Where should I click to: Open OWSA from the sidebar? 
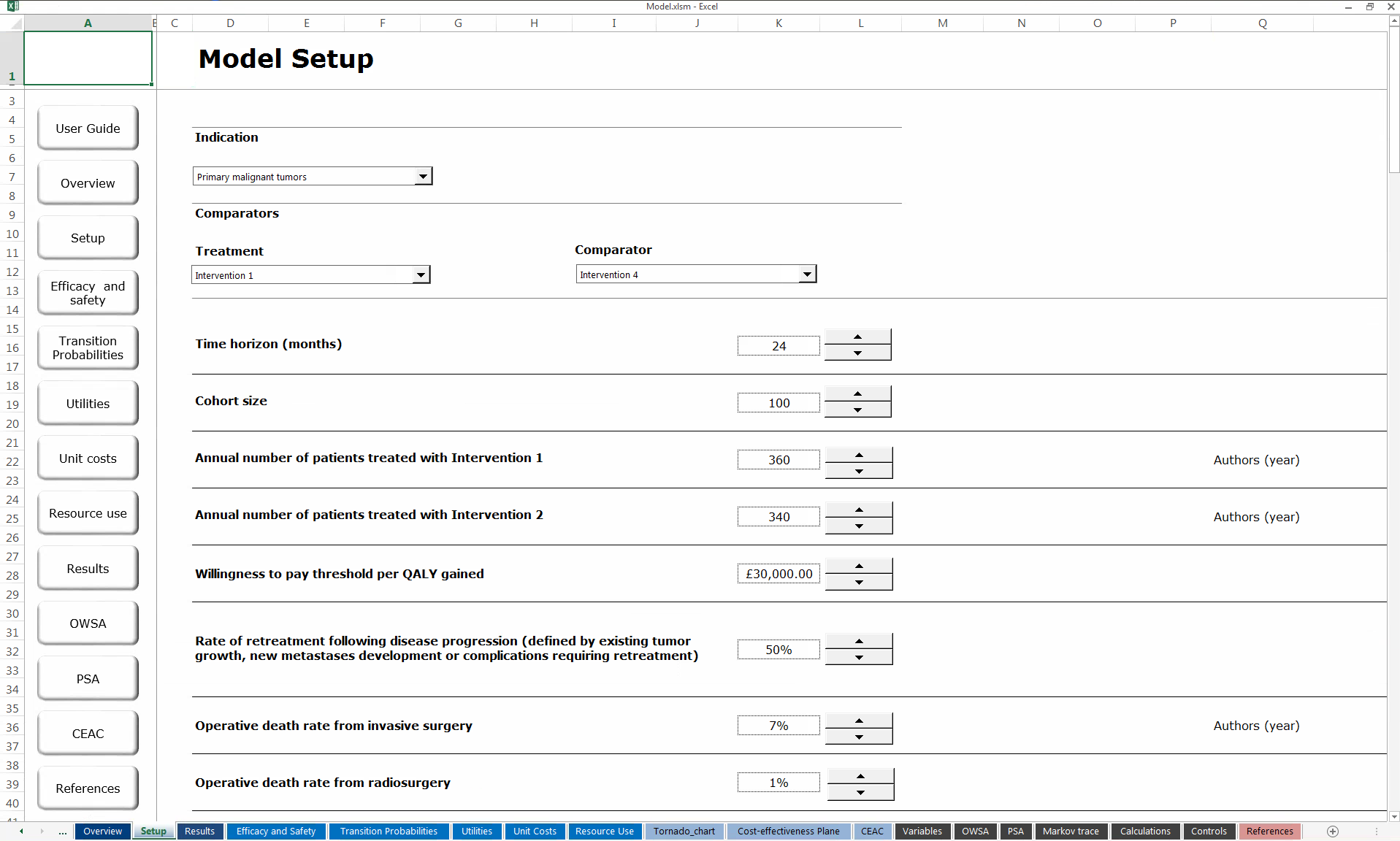point(87,623)
